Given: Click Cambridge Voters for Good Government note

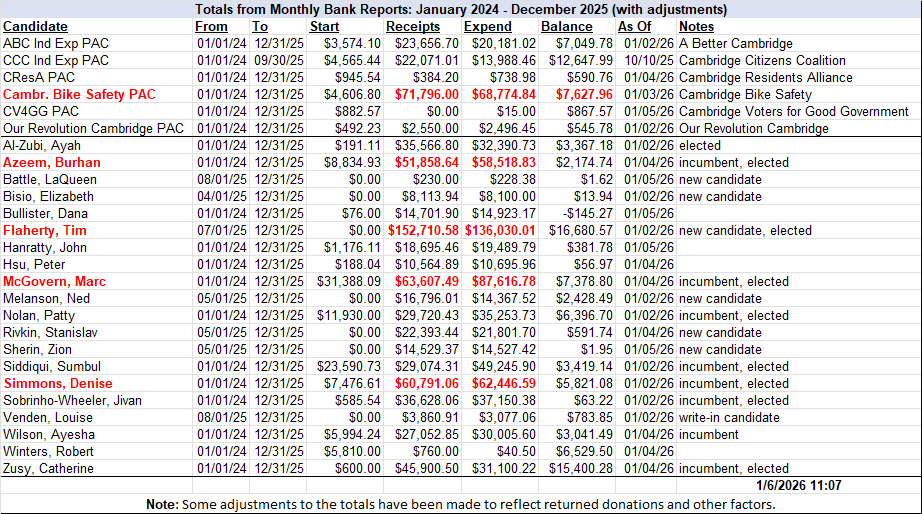Looking at the screenshot, I should pyautogui.click(x=794, y=112).
